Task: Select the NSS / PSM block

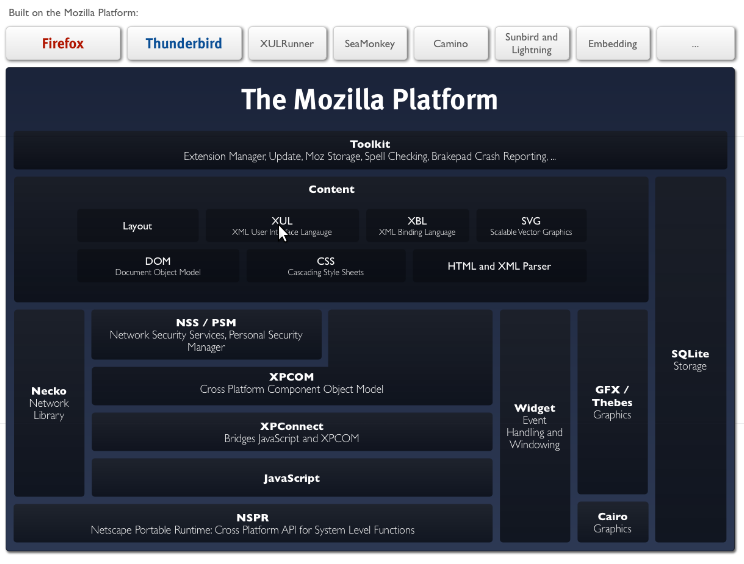Action: click(x=206, y=334)
